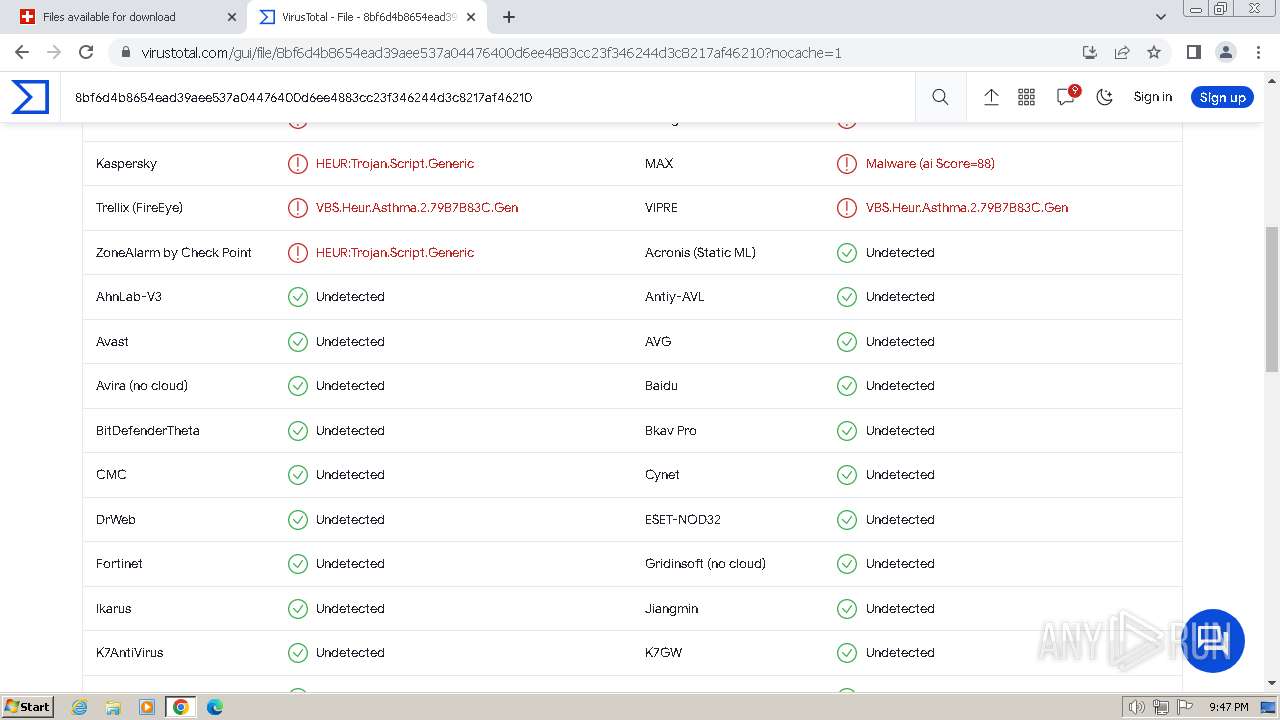The width and height of the screenshot is (1280, 720).
Task: Open the browser side panel icon
Action: point(1193,52)
